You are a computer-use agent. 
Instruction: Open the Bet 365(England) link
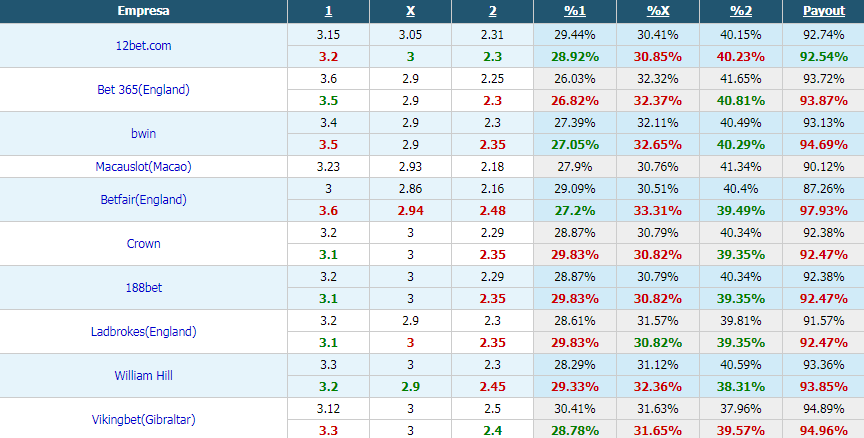(143, 90)
